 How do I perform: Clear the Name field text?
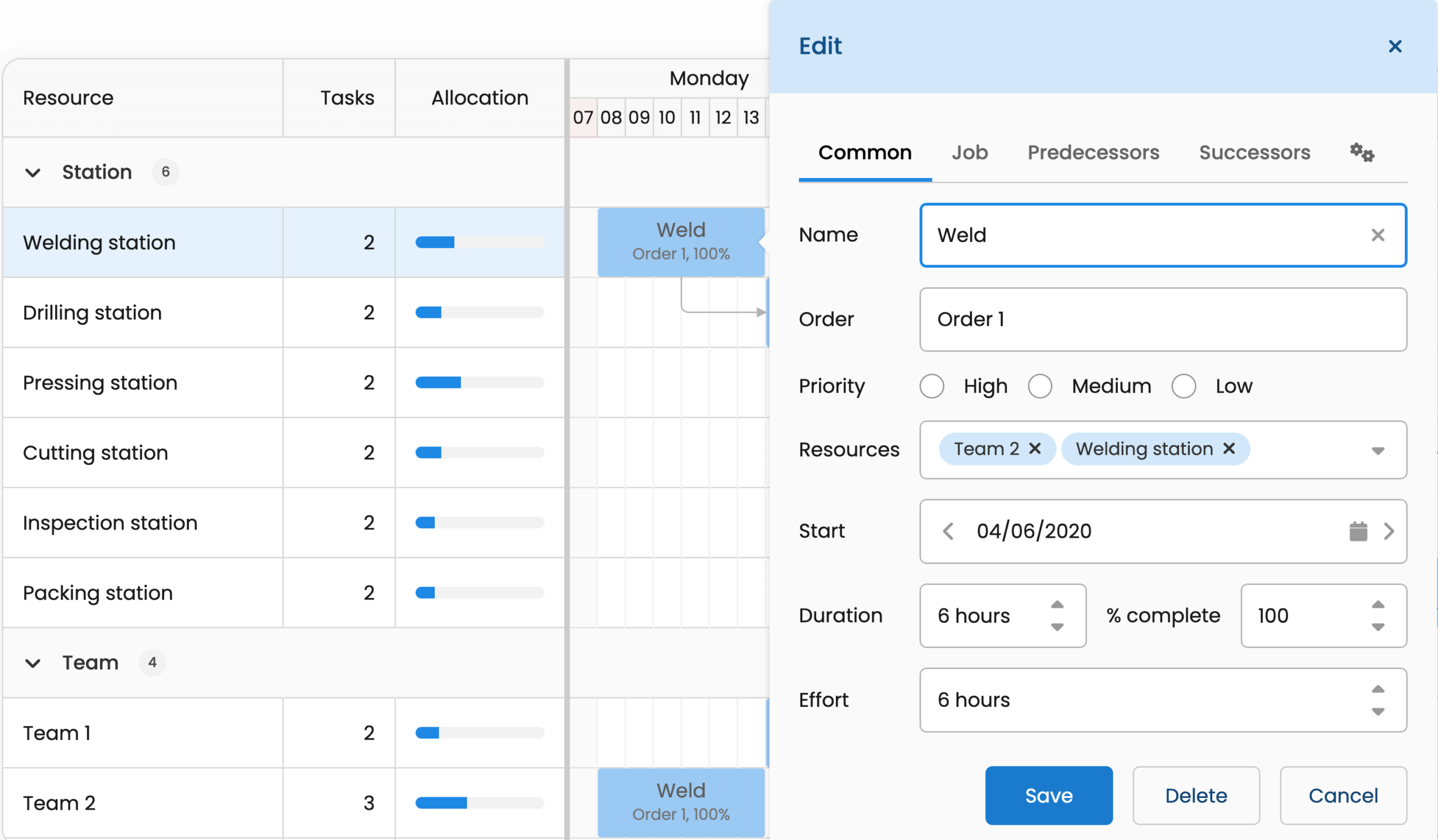[1377, 235]
